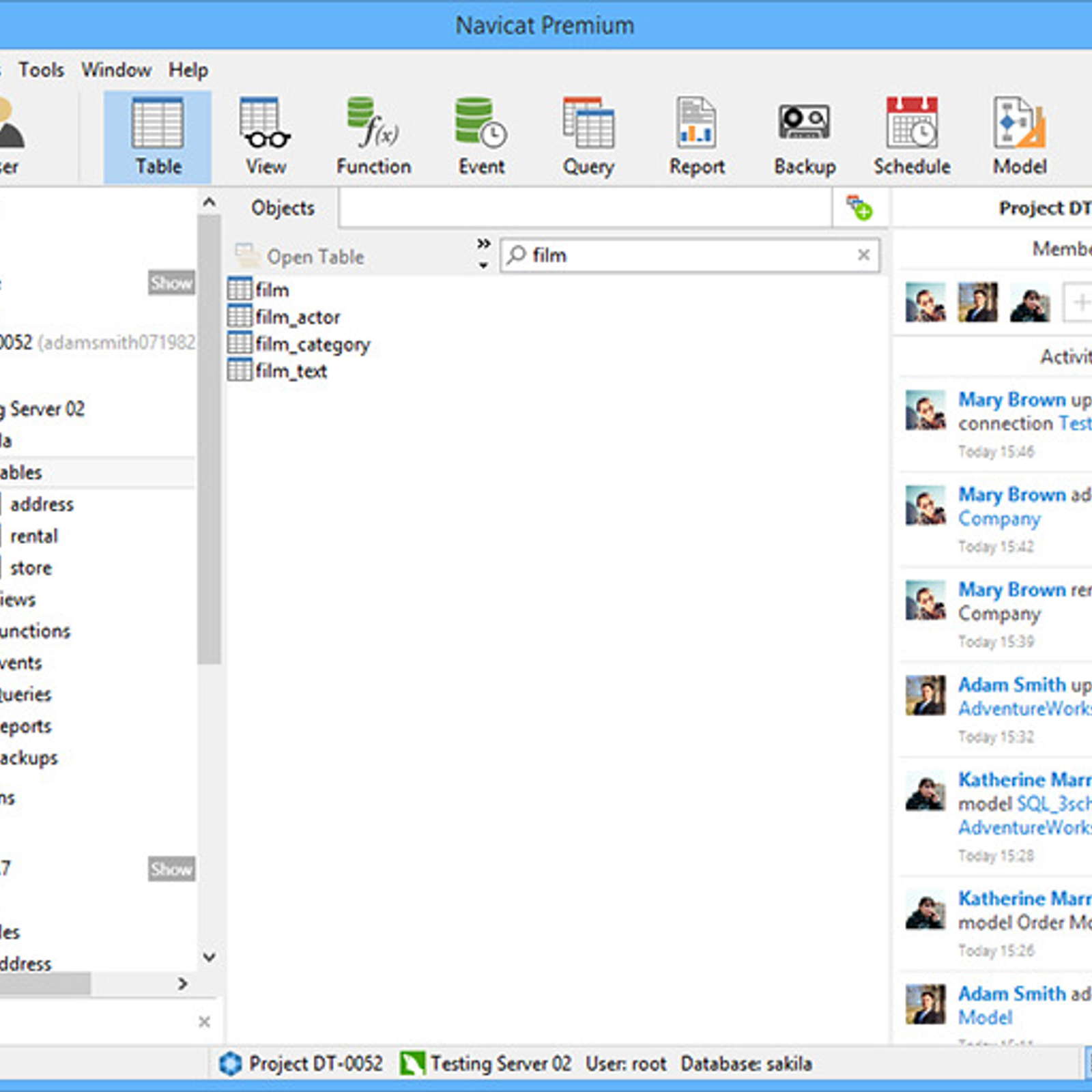Click User: root status text
This screenshot has height=1092, width=1092.
pos(626,1063)
